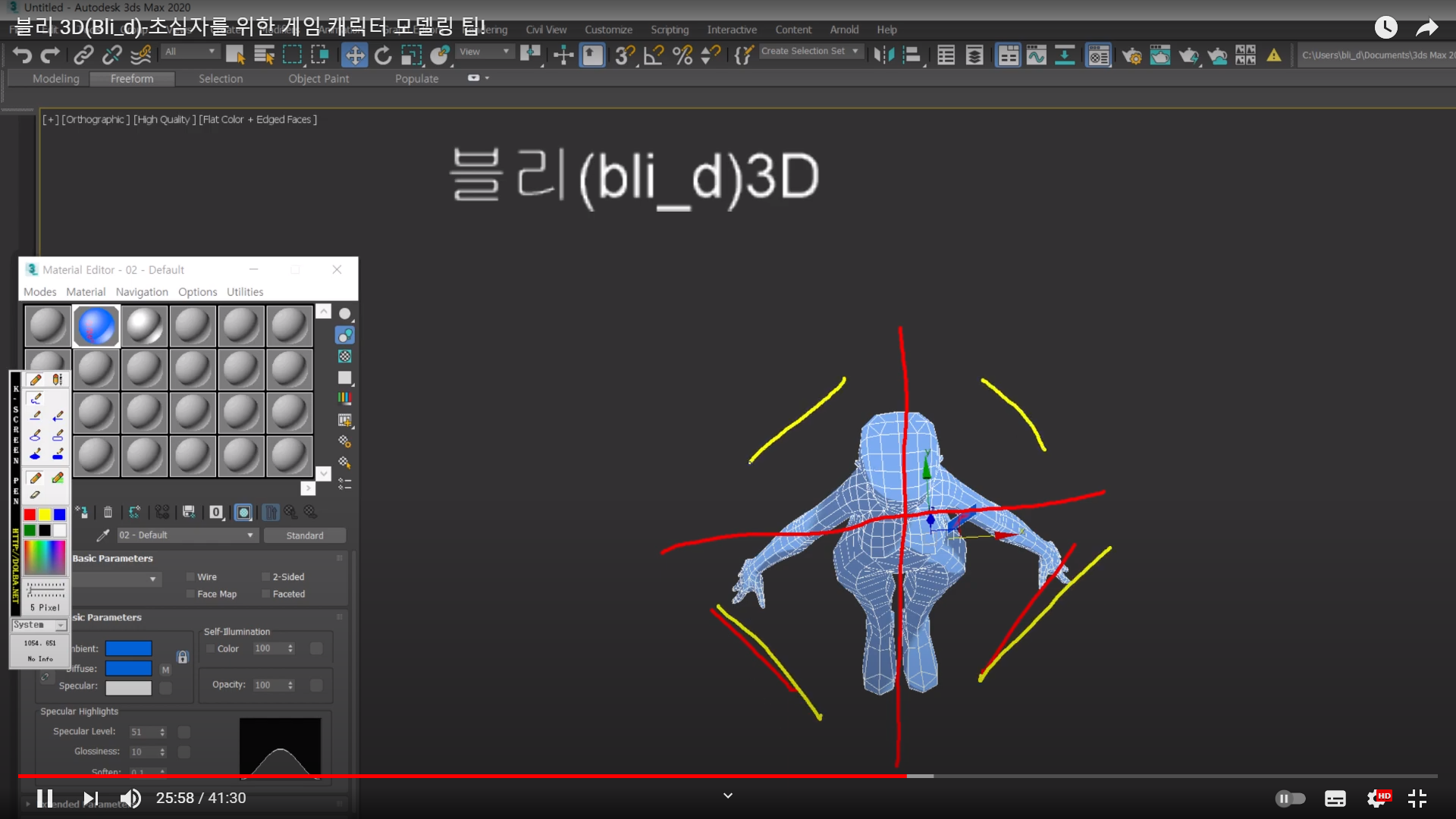Open the Curve Editor icon
This screenshot has height=819, width=1456.
point(1036,55)
